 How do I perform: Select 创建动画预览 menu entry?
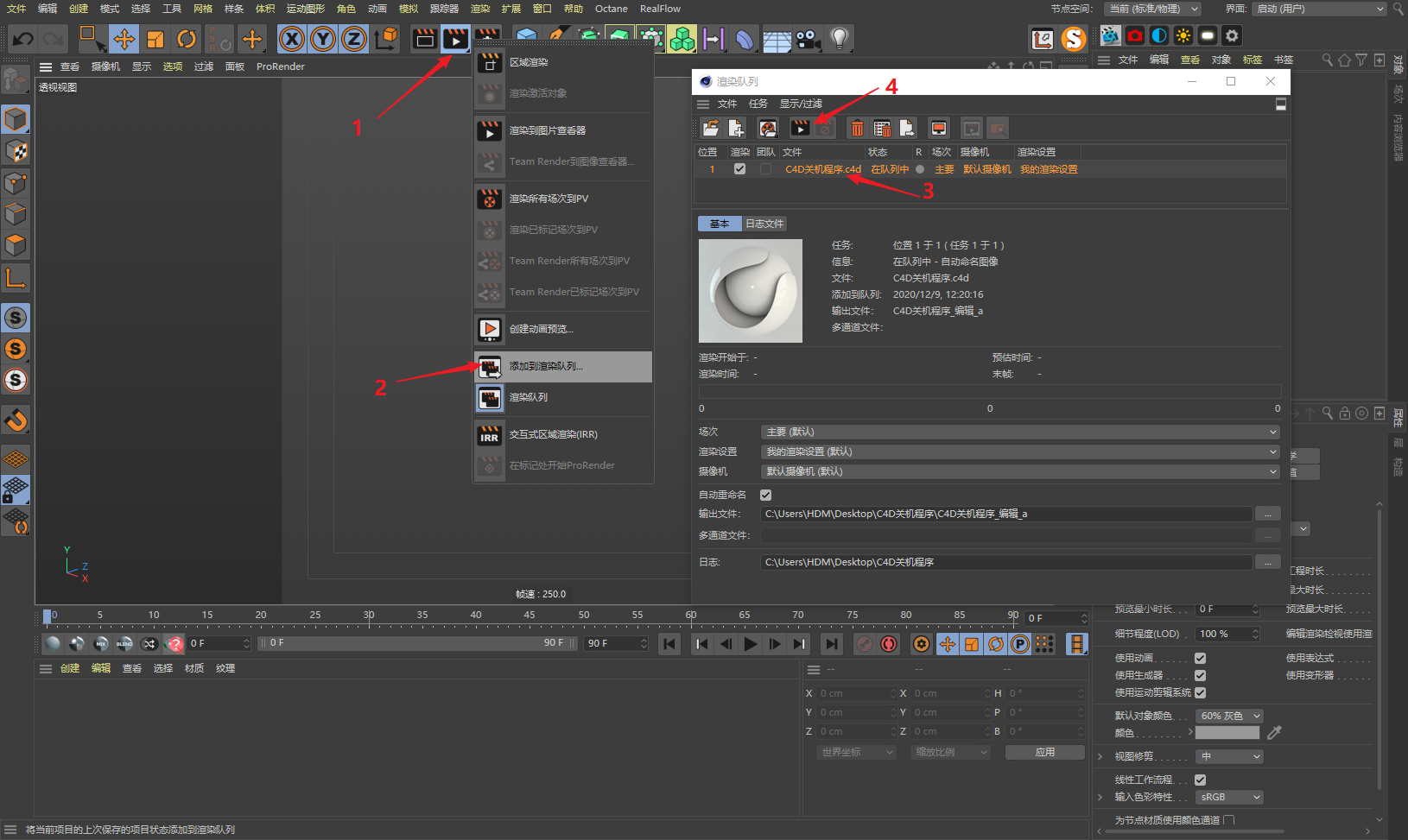tap(563, 329)
